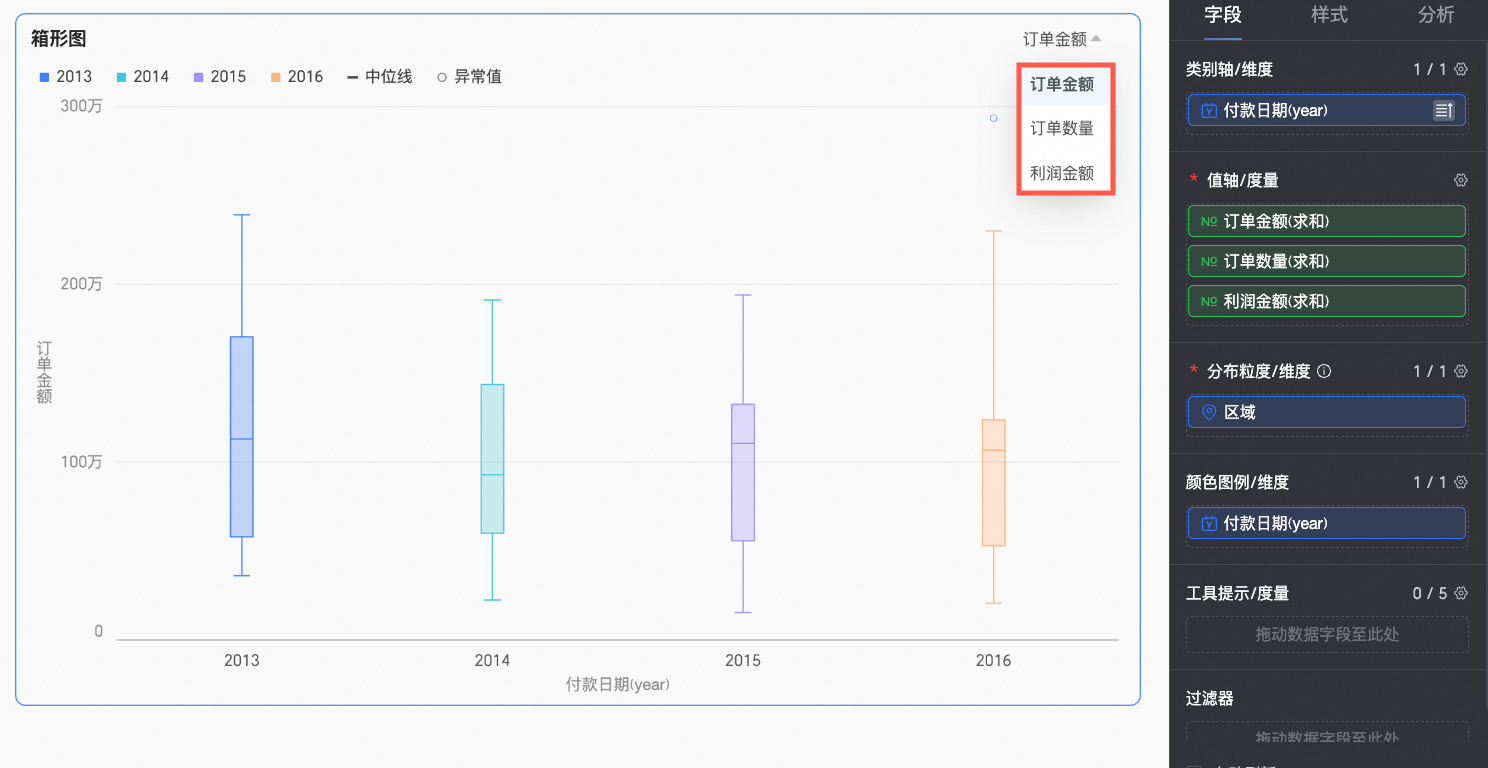The height and width of the screenshot is (768, 1488).
Task: Click the purple 2015 legend color square
Action: tap(198, 77)
